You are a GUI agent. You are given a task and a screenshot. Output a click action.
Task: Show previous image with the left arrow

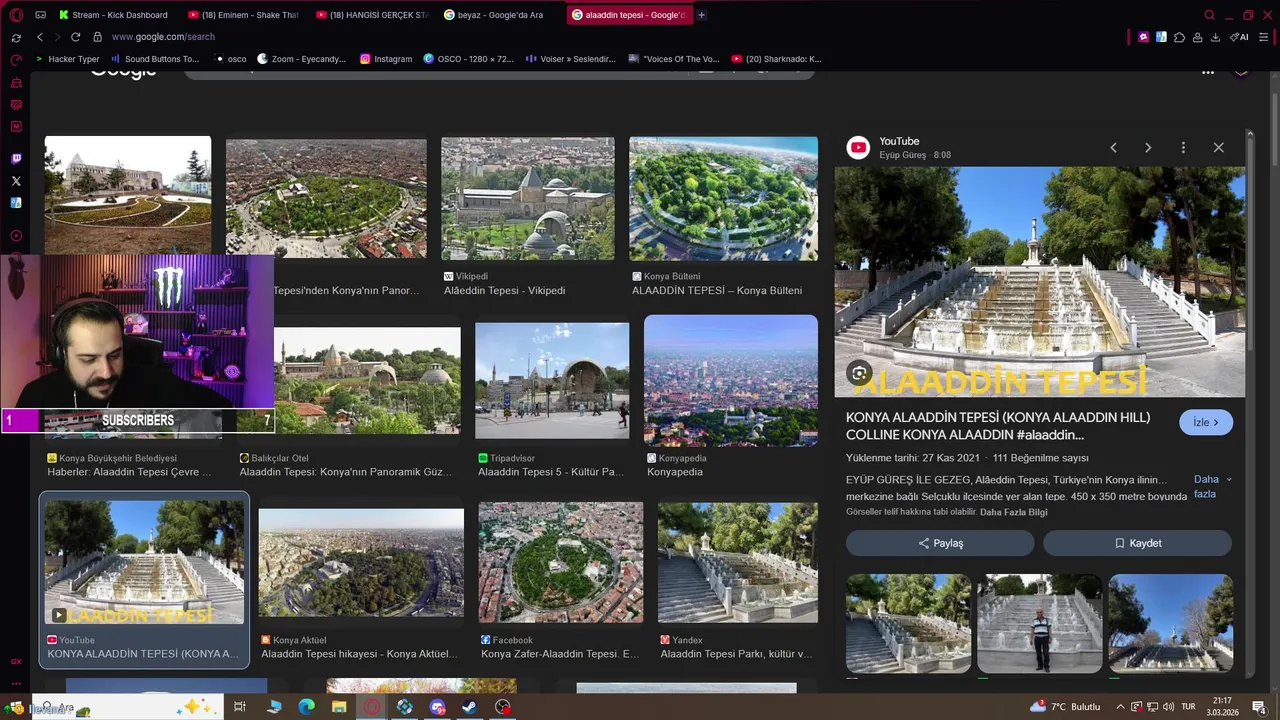click(1113, 148)
